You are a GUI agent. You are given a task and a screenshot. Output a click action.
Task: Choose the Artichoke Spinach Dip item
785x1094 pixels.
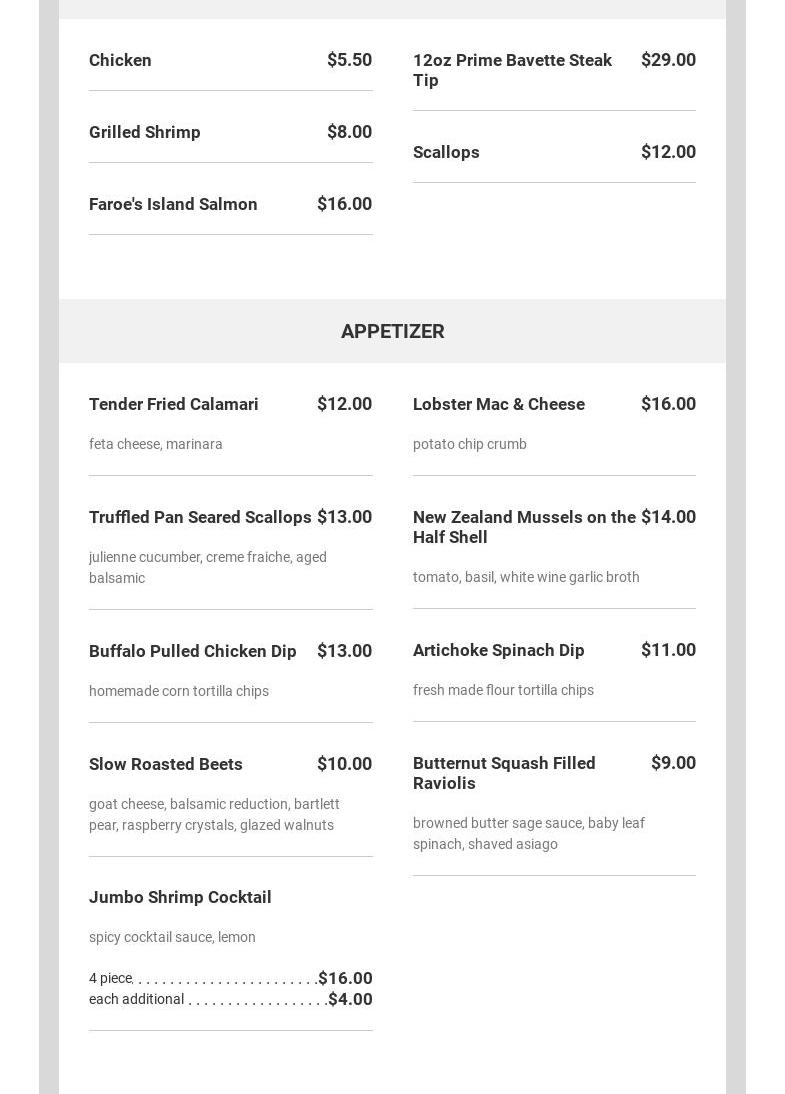point(498,650)
